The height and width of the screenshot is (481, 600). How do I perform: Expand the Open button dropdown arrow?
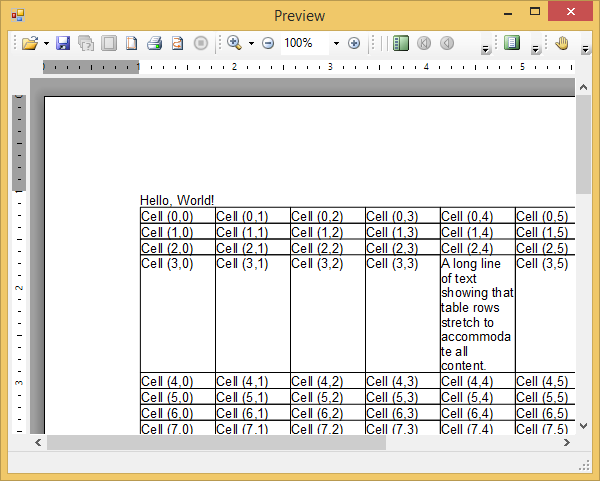click(46, 43)
